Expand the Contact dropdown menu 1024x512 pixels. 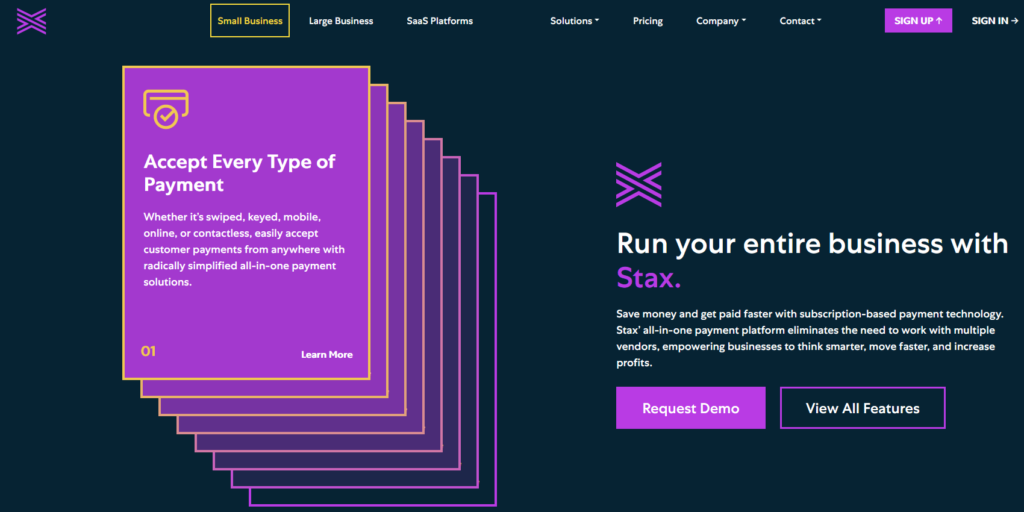tap(800, 21)
